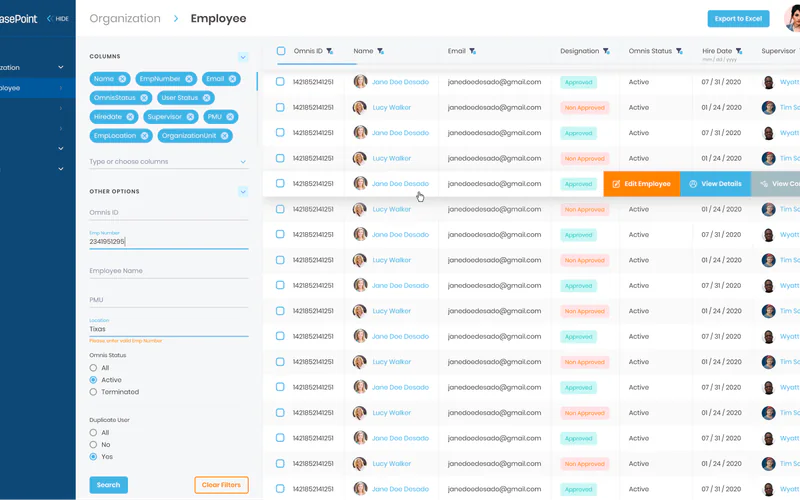Screen dimensions: 800x500
Task: Select Duplicate User Yes radio
Action: pos(93,457)
